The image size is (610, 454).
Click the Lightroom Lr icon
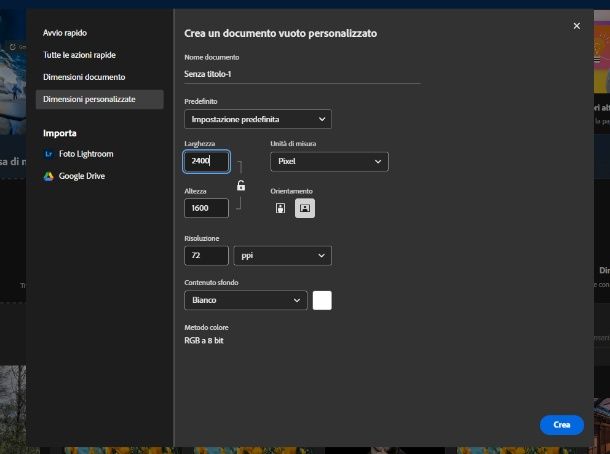click(x=49, y=154)
